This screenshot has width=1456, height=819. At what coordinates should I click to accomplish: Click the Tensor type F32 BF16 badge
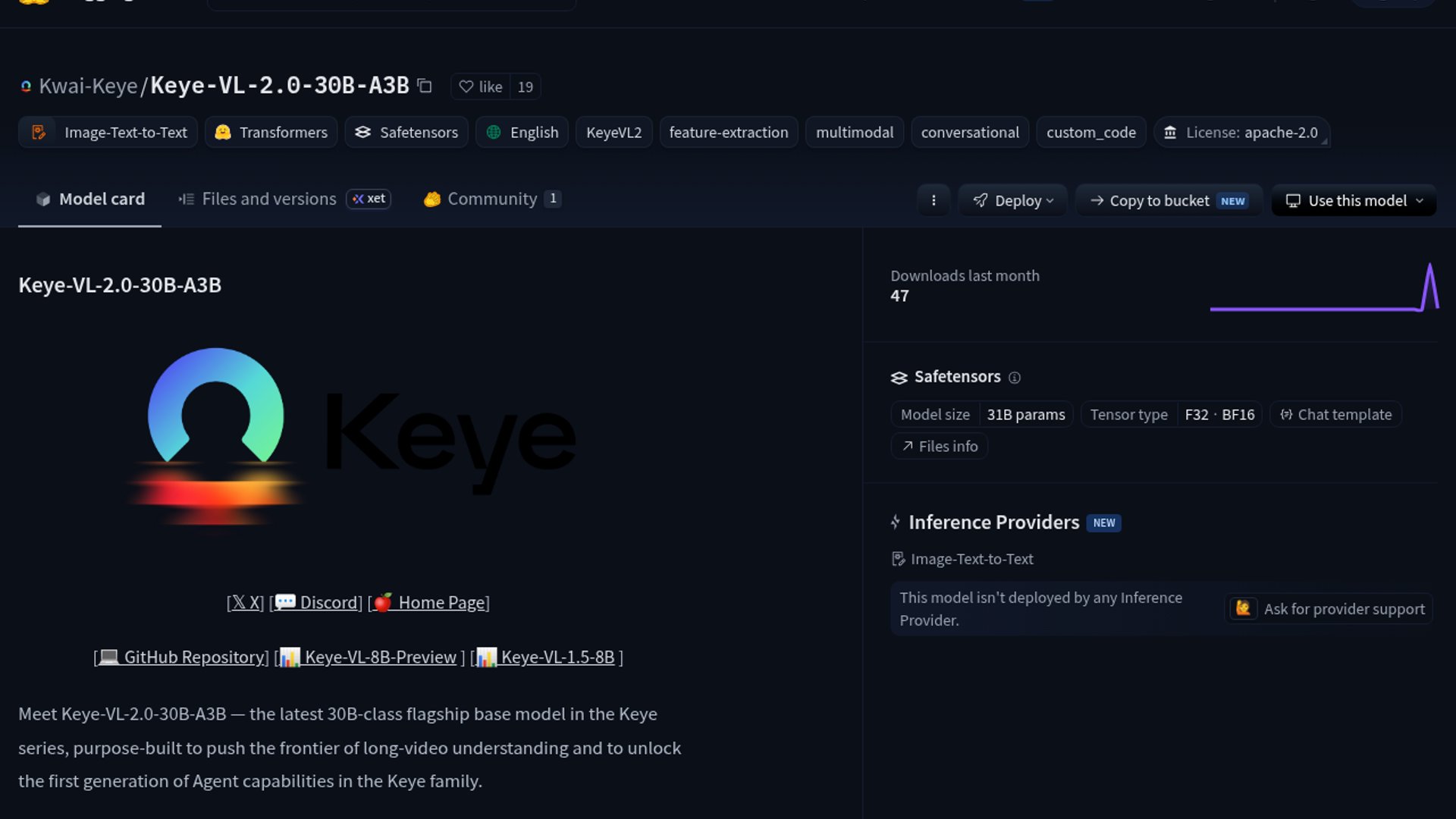click(1172, 415)
